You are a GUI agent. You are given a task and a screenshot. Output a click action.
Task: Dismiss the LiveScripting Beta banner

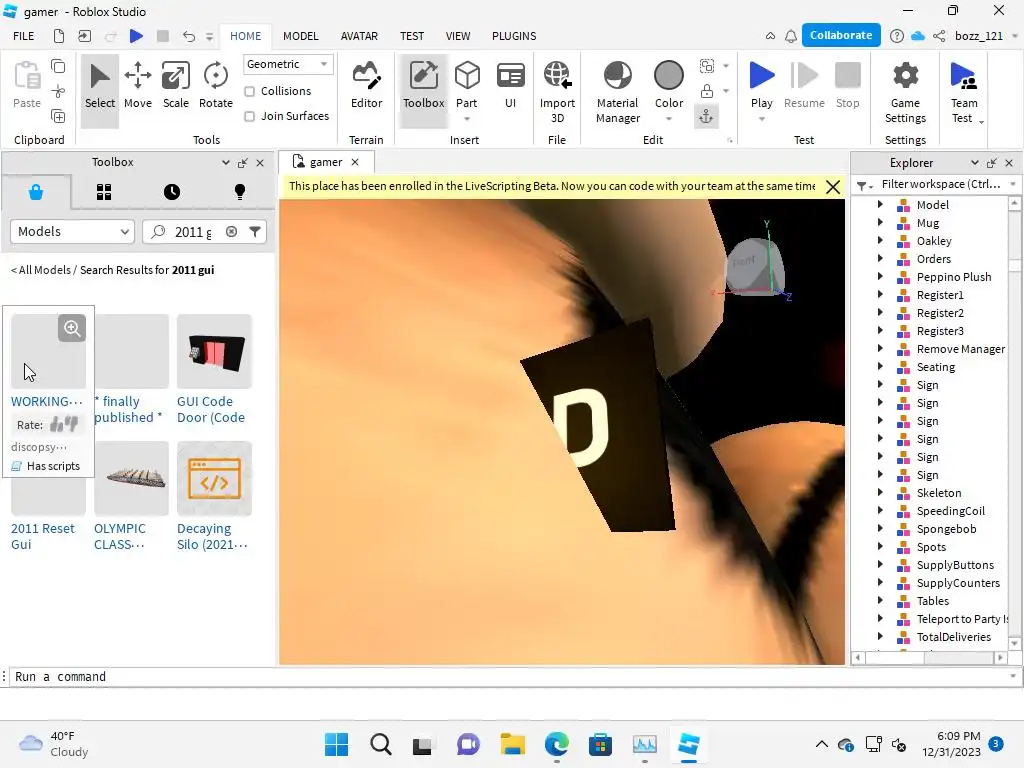(833, 187)
